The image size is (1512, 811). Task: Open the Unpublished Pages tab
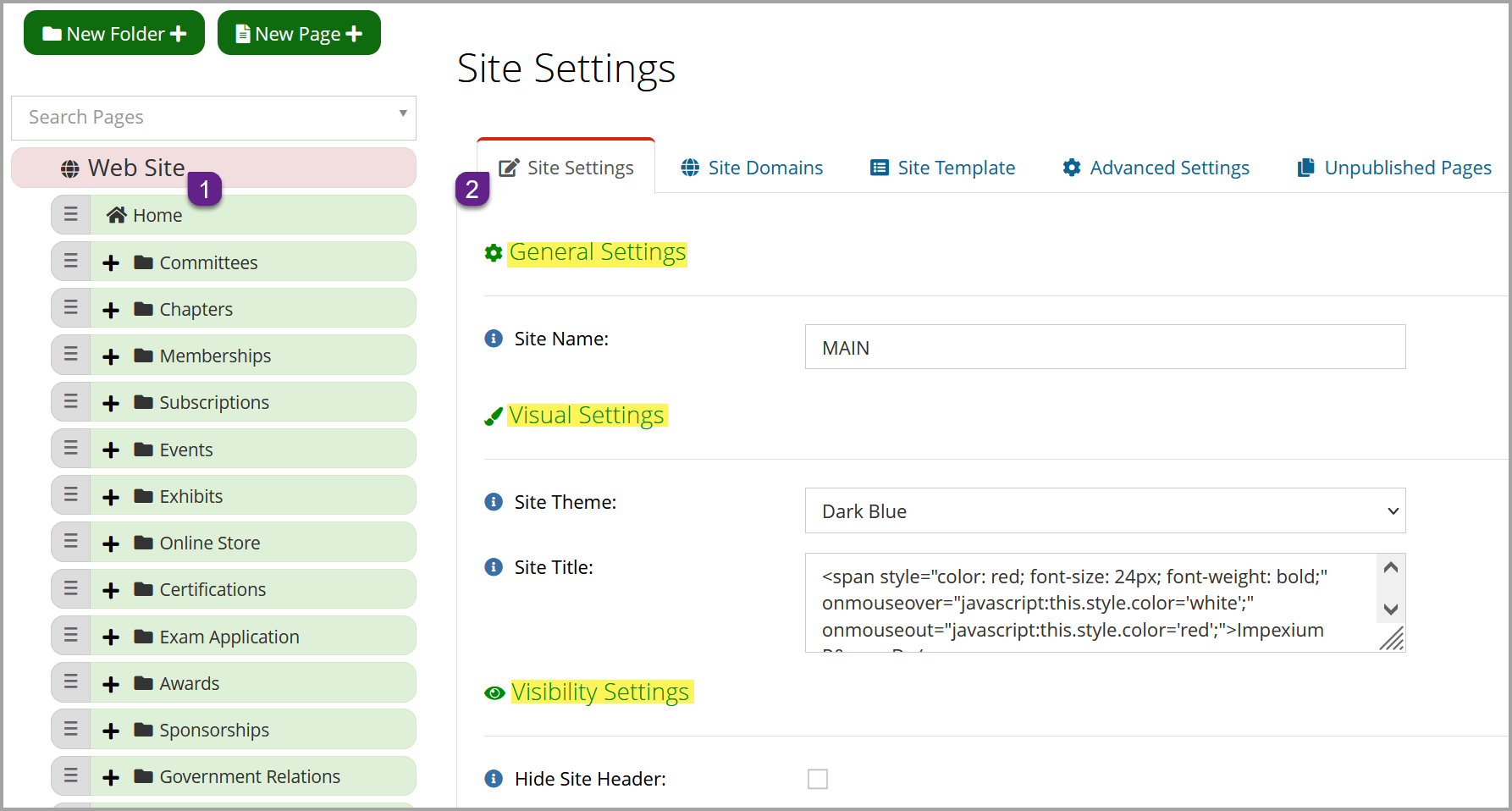[1394, 168]
